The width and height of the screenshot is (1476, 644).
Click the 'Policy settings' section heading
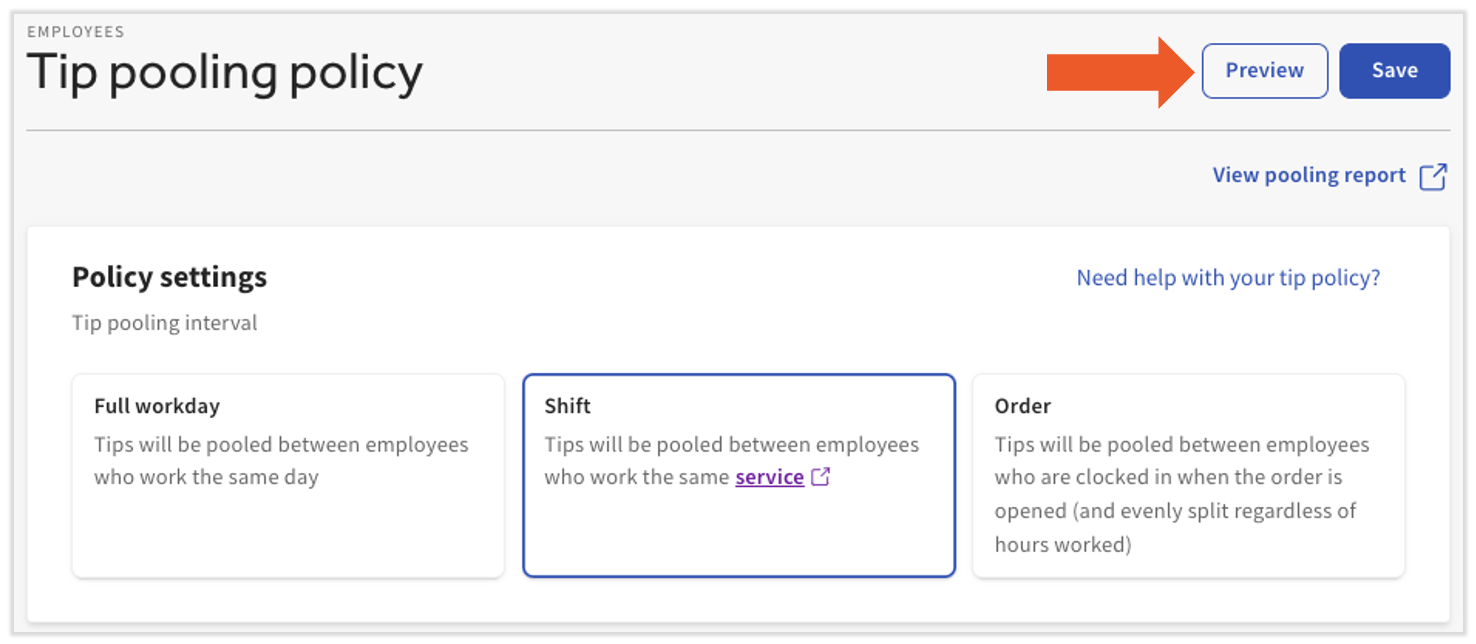coord(169,277)
